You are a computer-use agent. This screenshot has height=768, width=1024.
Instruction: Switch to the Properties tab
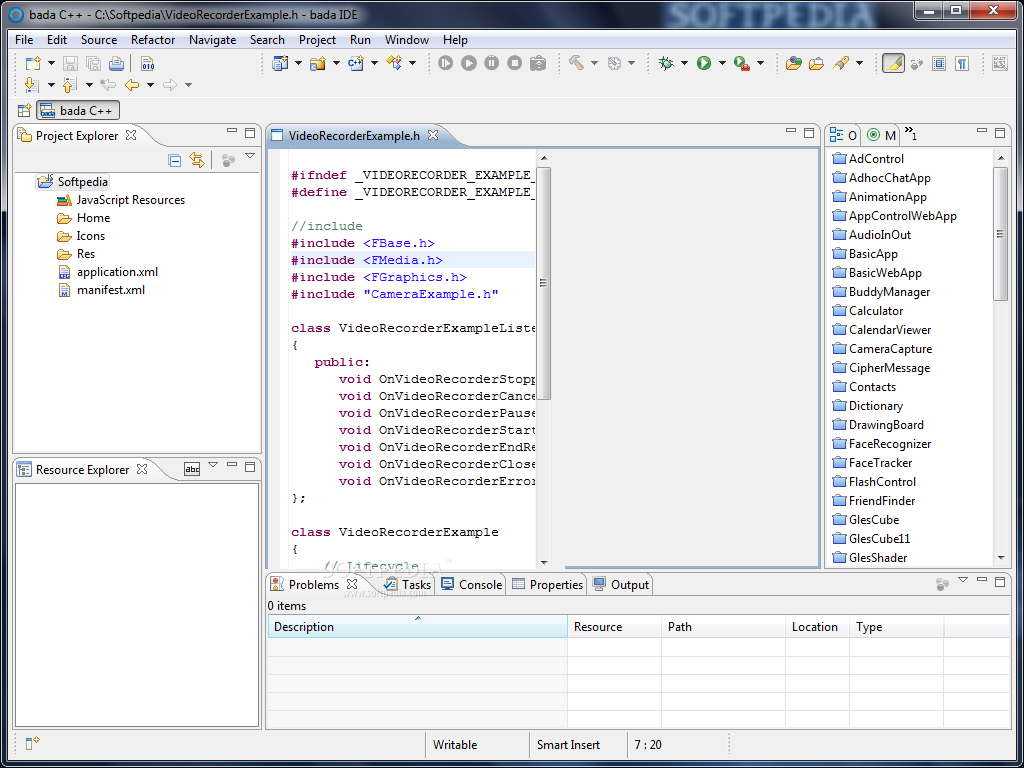547,584
